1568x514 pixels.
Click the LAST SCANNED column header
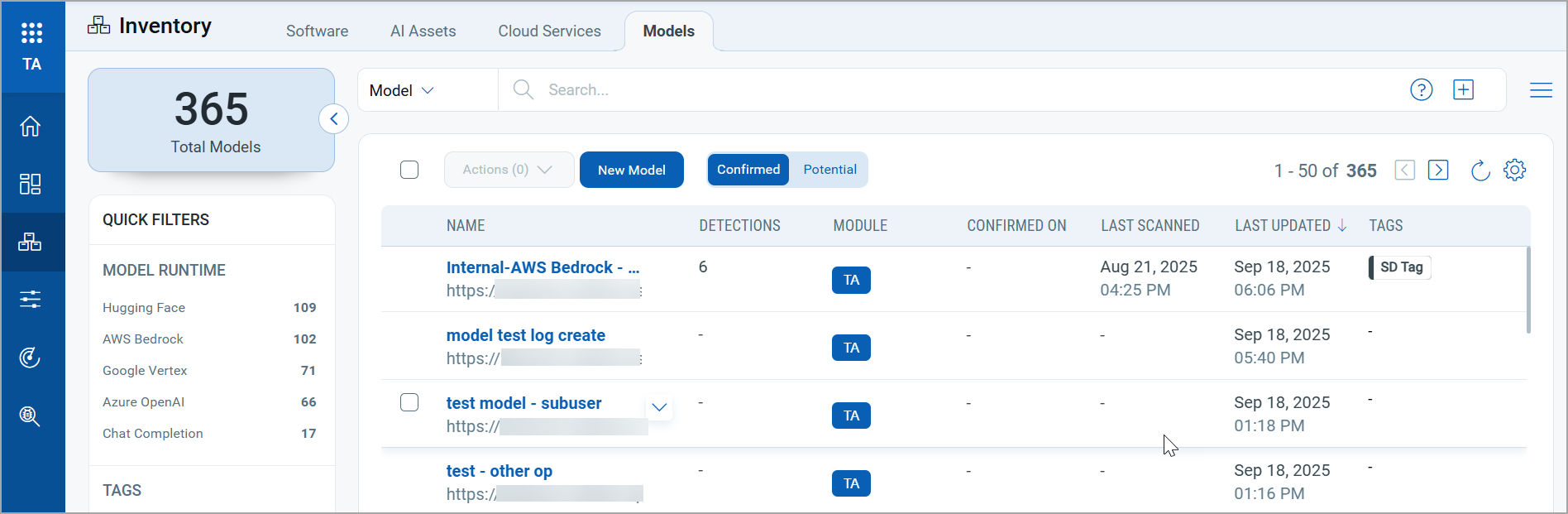pos(1150,225)
